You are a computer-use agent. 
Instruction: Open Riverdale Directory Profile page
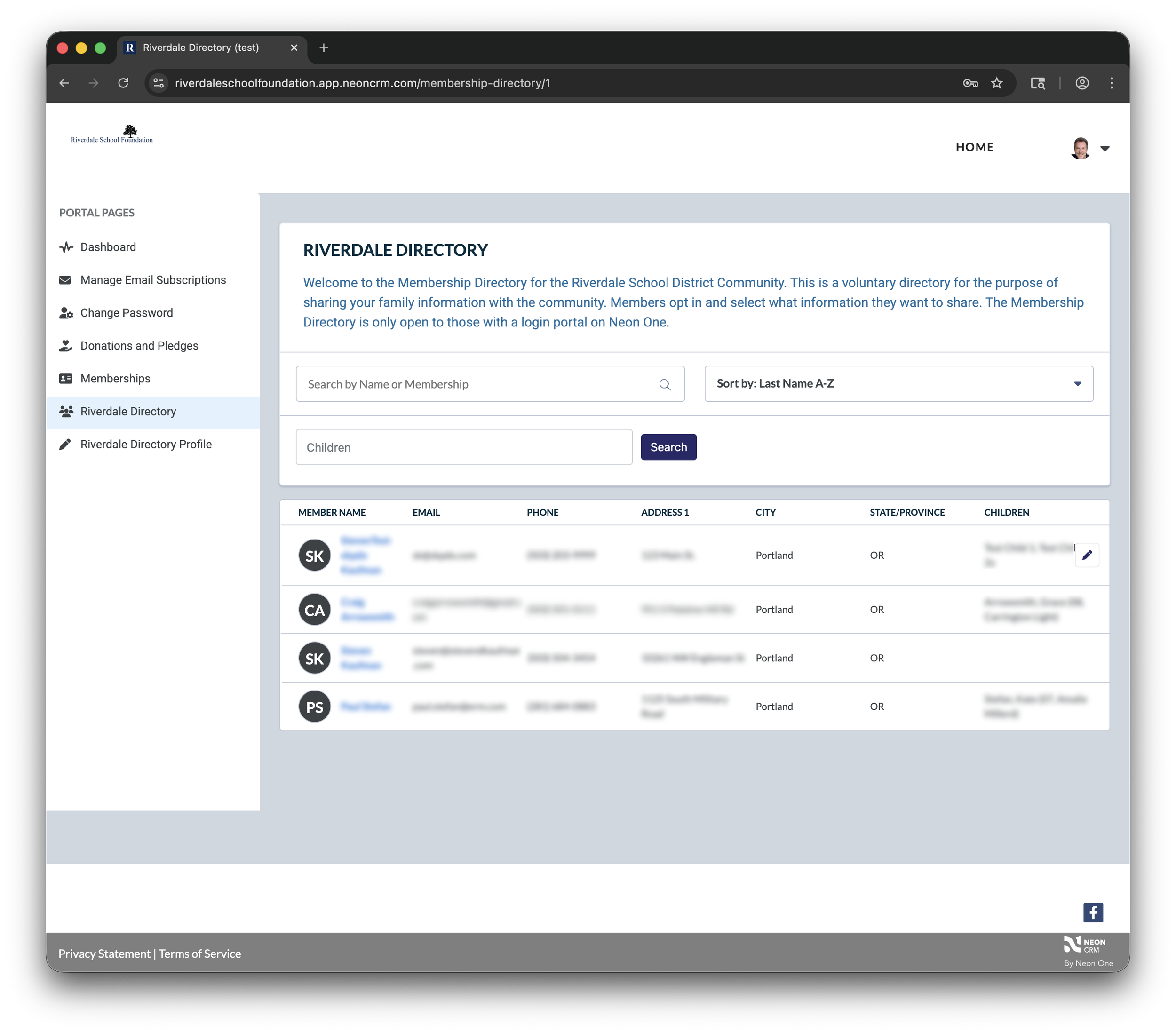point(145,444)
